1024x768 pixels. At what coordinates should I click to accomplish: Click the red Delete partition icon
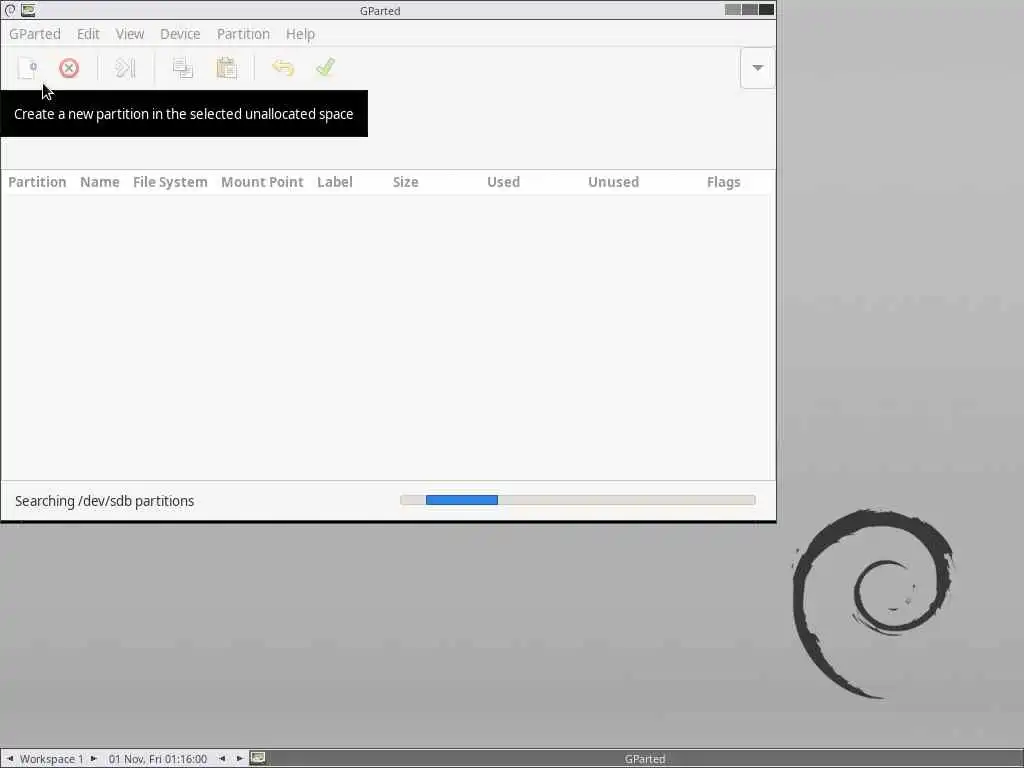tap(69, 68)
